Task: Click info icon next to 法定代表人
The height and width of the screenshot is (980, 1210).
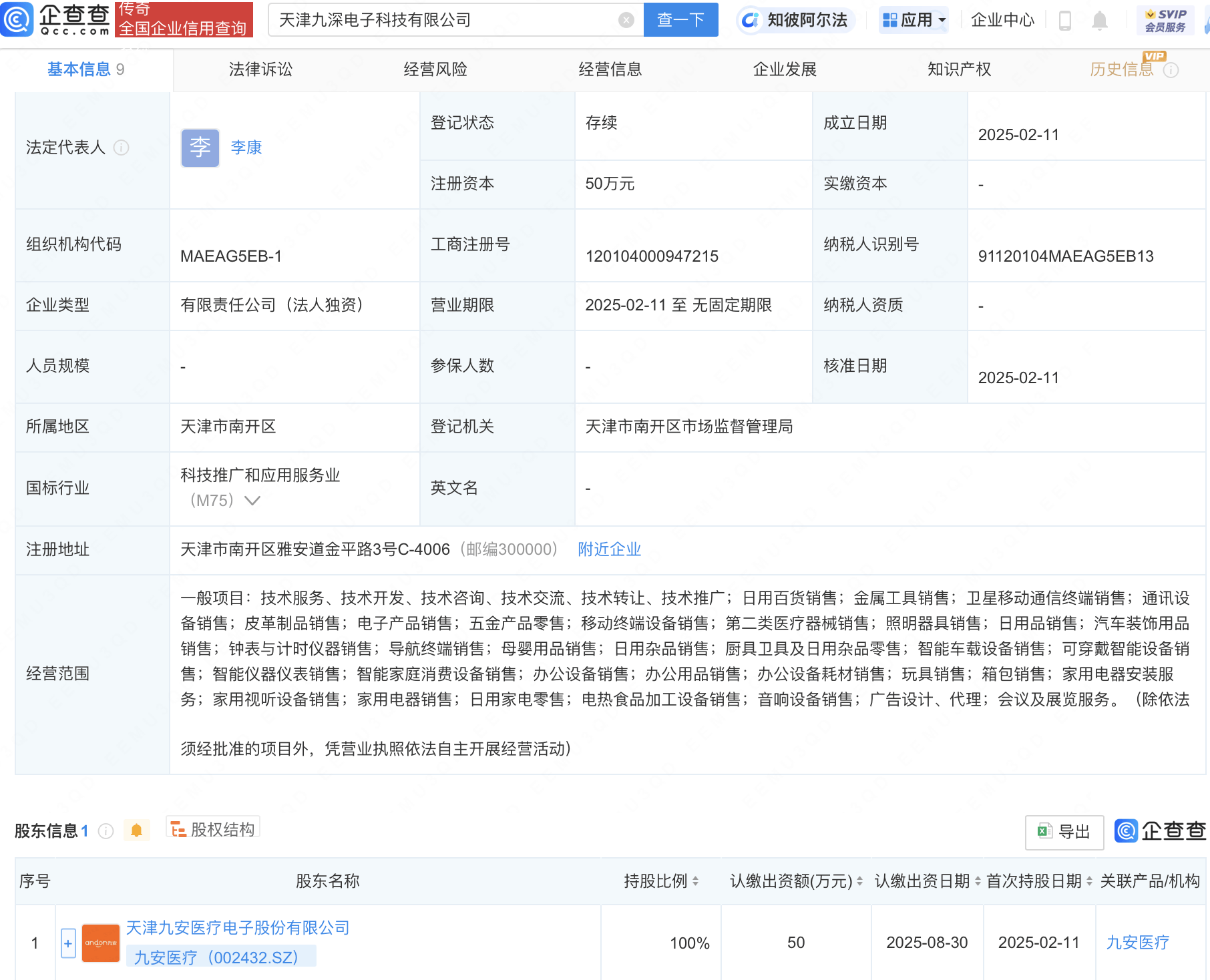Action: click(121, 148)
